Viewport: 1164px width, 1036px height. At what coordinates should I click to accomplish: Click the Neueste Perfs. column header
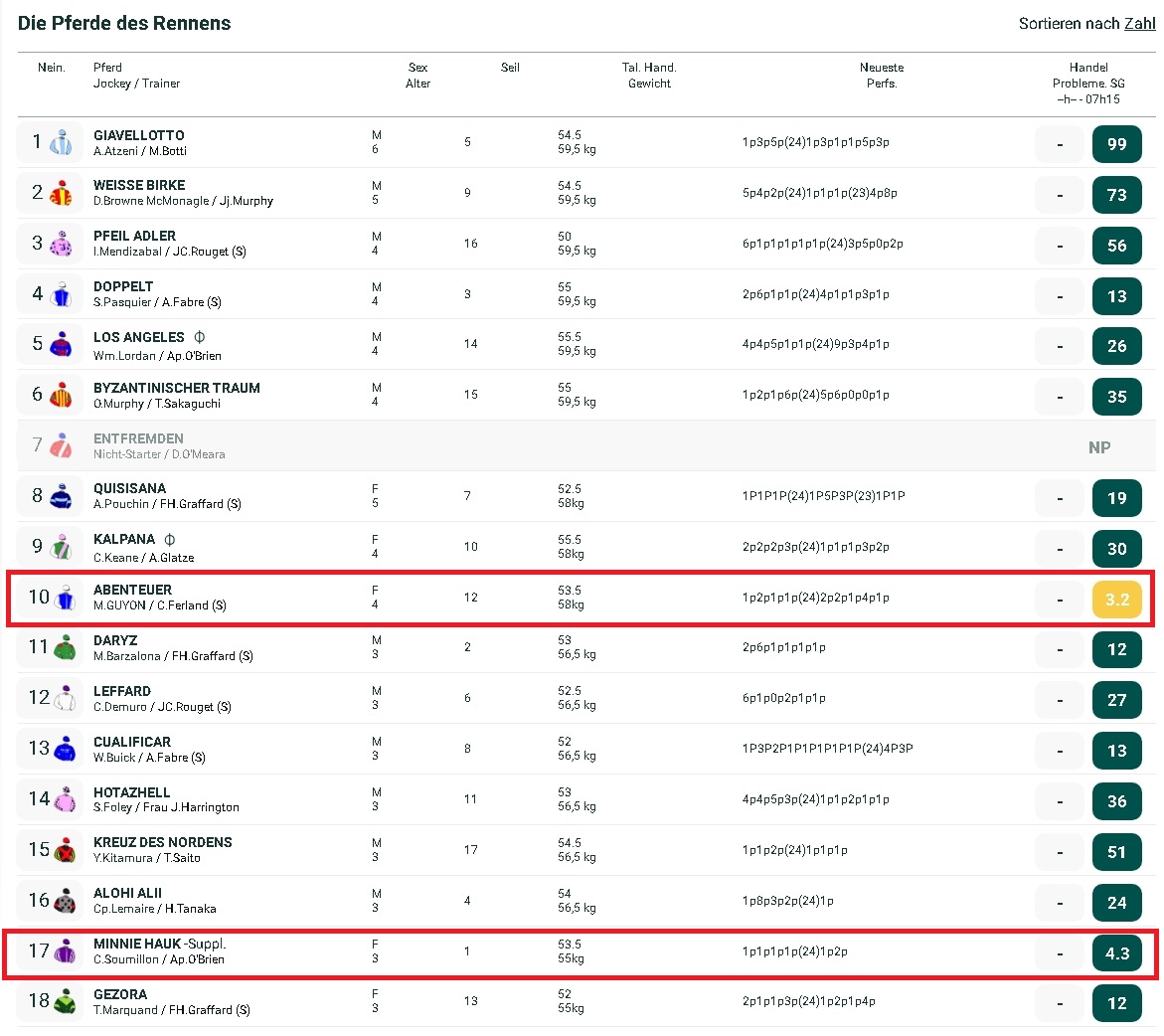click(x=882, y=76)
